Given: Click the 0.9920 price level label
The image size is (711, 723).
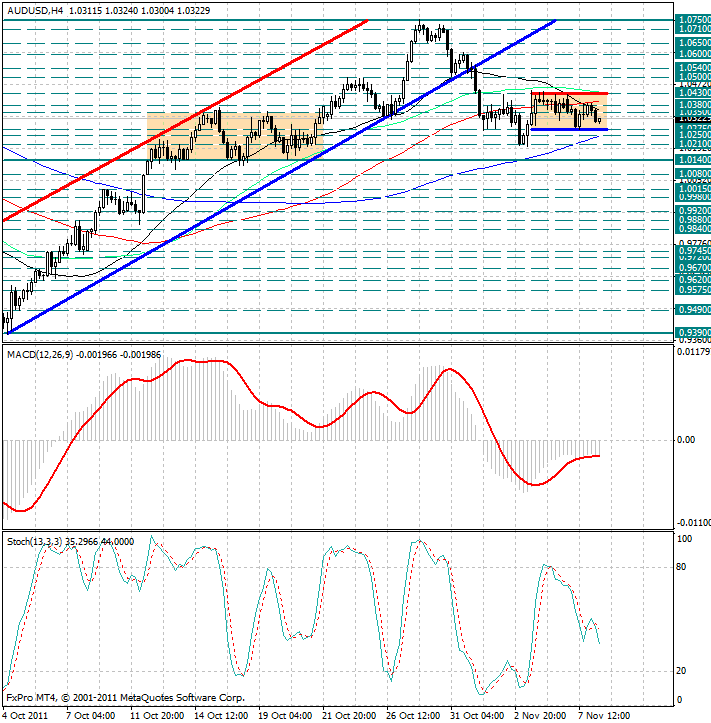Looking at the screenshot, I should pyautogui.click(x=693, y=210).
